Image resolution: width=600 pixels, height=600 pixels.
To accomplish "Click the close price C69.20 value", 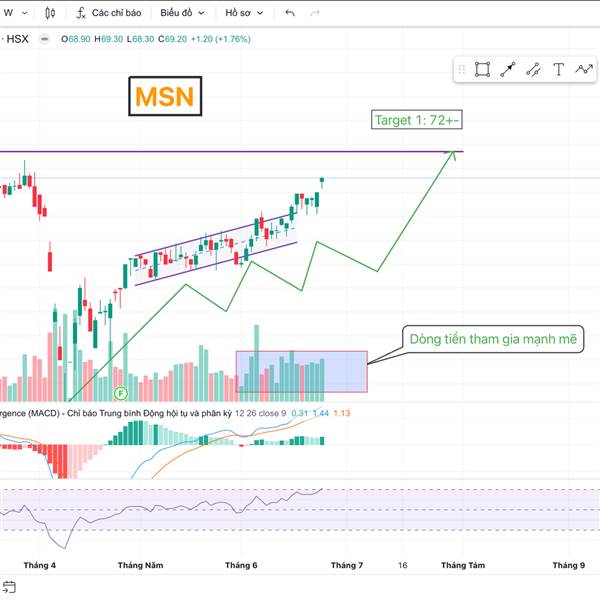I will tap(173, 39).
